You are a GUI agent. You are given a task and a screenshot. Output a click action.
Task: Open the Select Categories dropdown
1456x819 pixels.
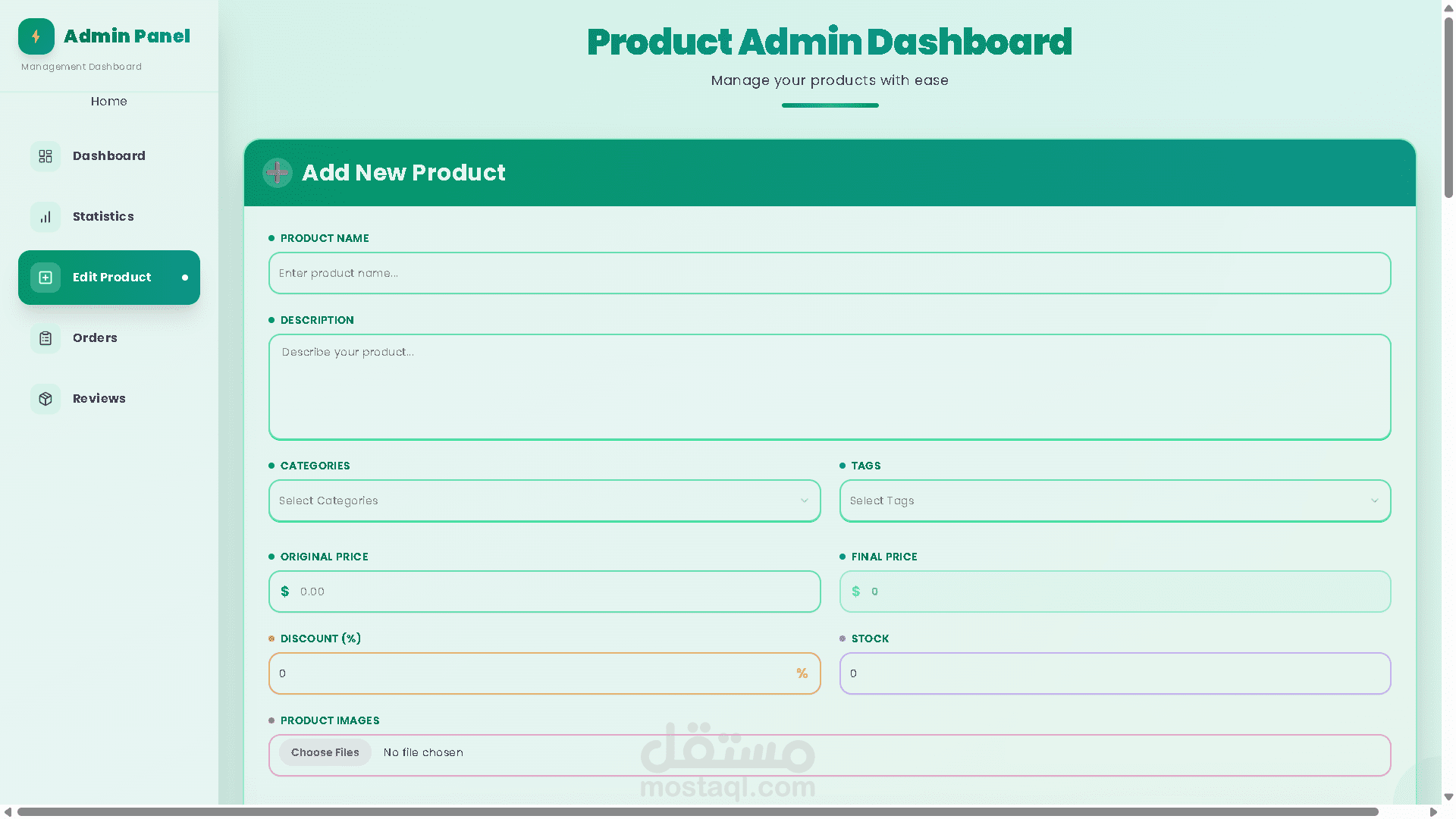click(x=544, y=500)
